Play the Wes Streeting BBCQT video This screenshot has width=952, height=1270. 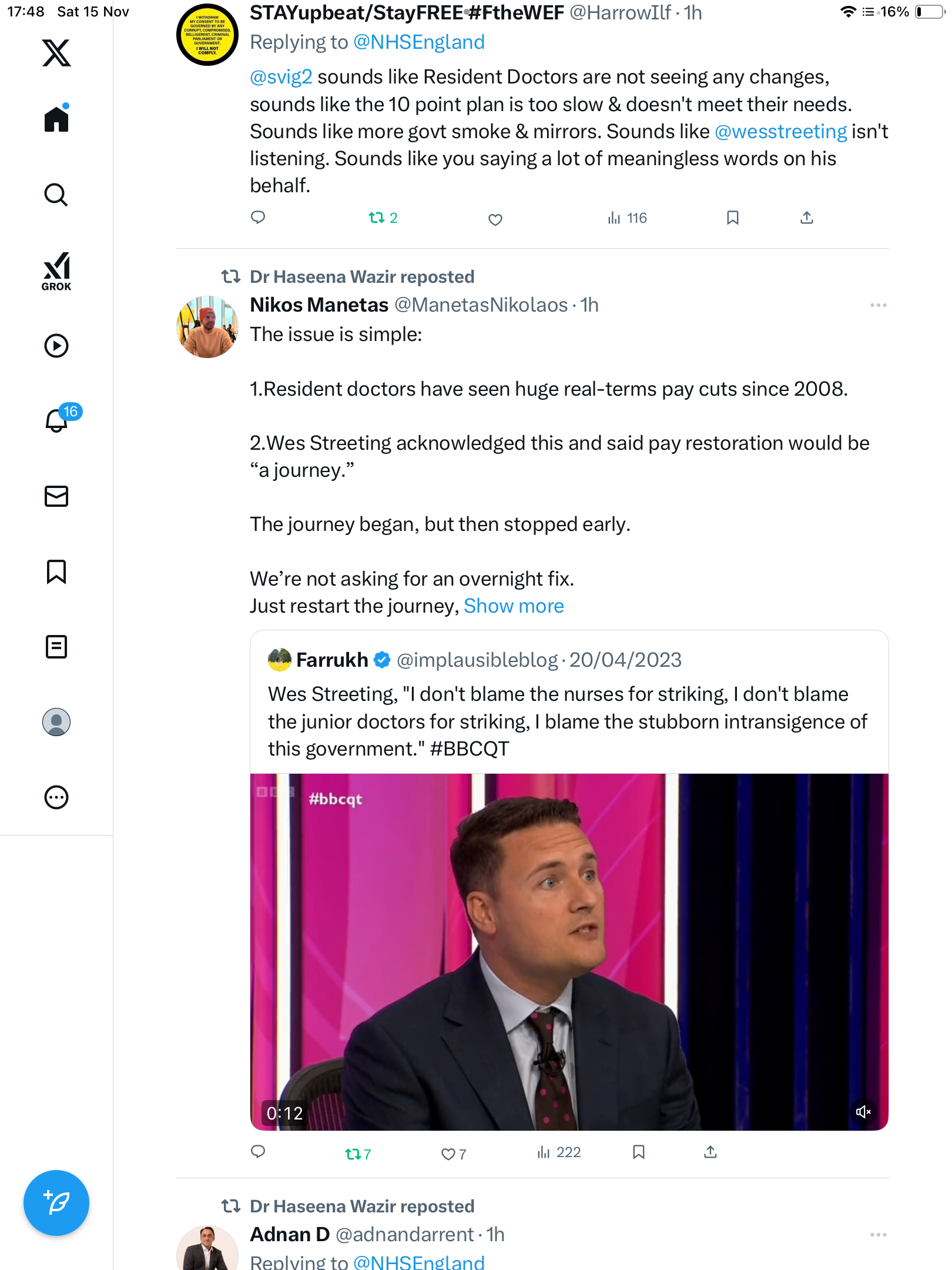coord(569,951)
